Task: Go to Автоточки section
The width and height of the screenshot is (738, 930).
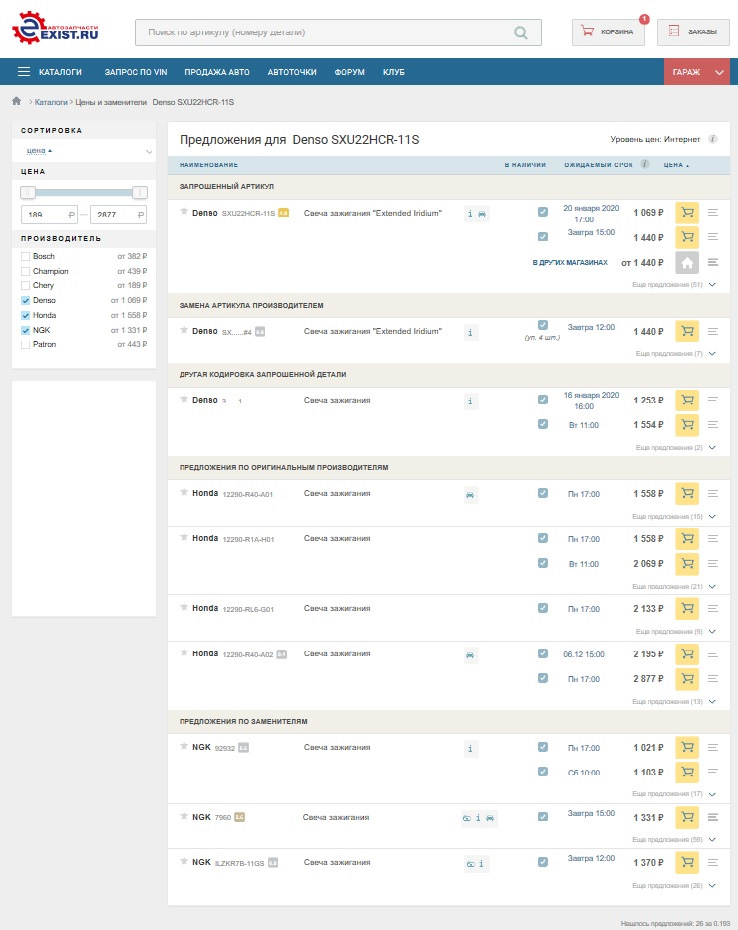Action: pos(292,72)
